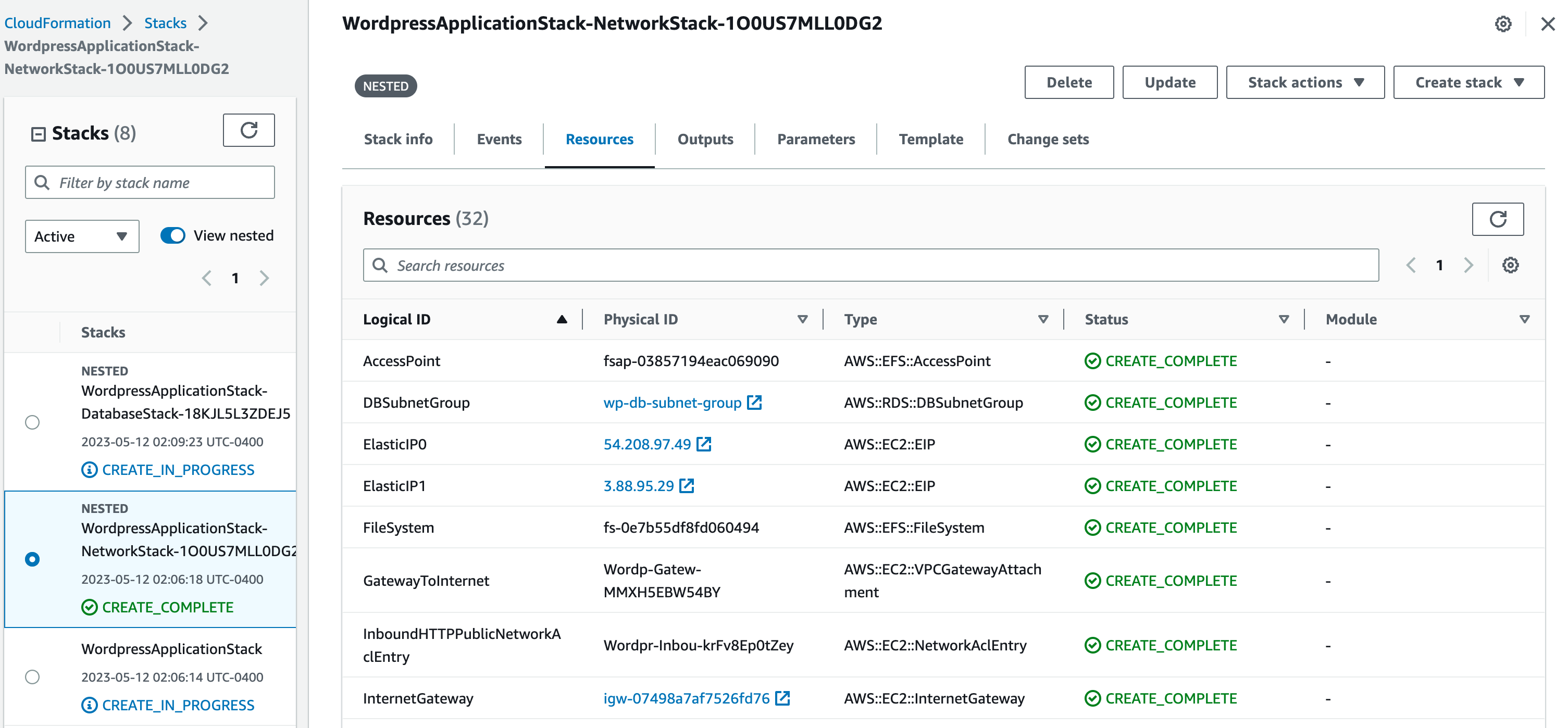Image resolution: width=1568 pixels, height=728 pixels.
Task: Click status check icon for InternetGateway row
Action: pos(1092,698)
